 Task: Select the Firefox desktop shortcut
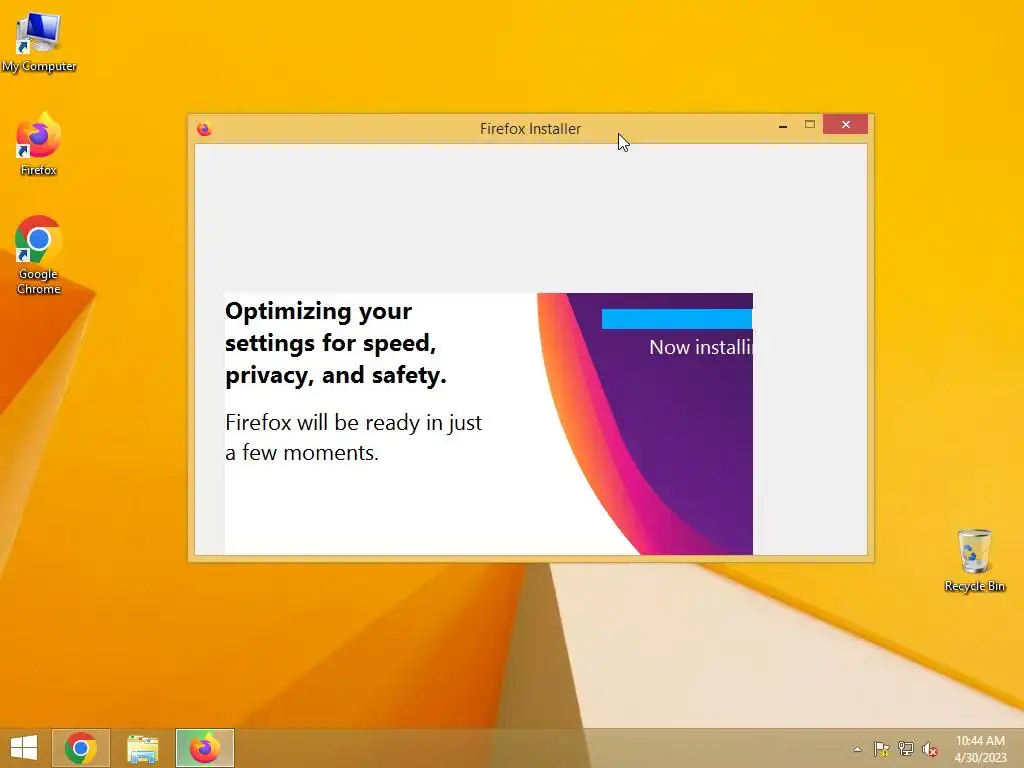tap(39, 145)
